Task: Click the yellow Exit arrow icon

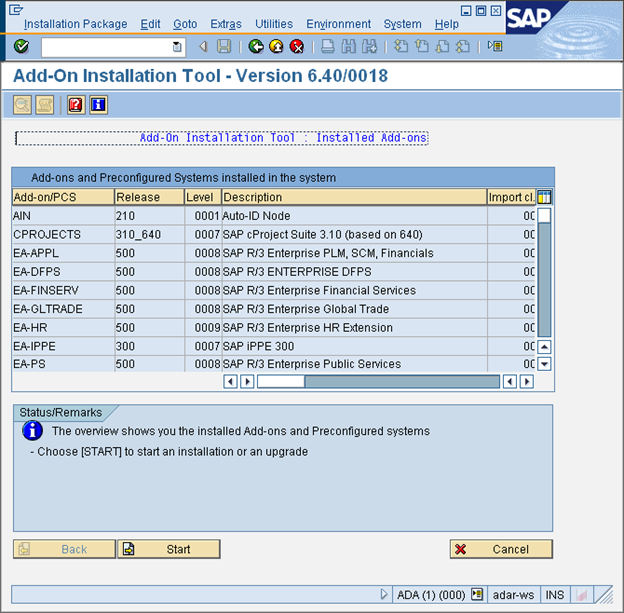Action: (277, 47)
